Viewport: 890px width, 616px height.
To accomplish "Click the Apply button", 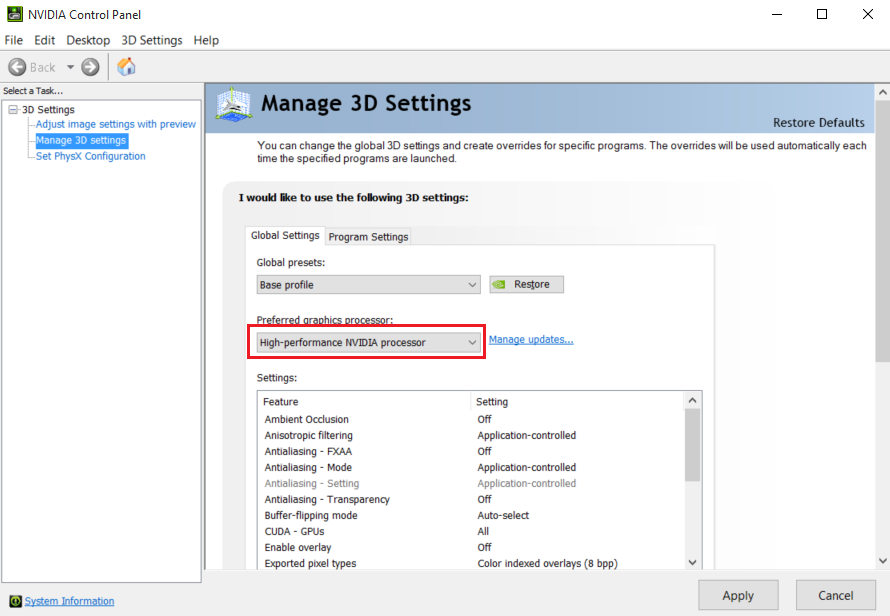I will tap(738, 595).
